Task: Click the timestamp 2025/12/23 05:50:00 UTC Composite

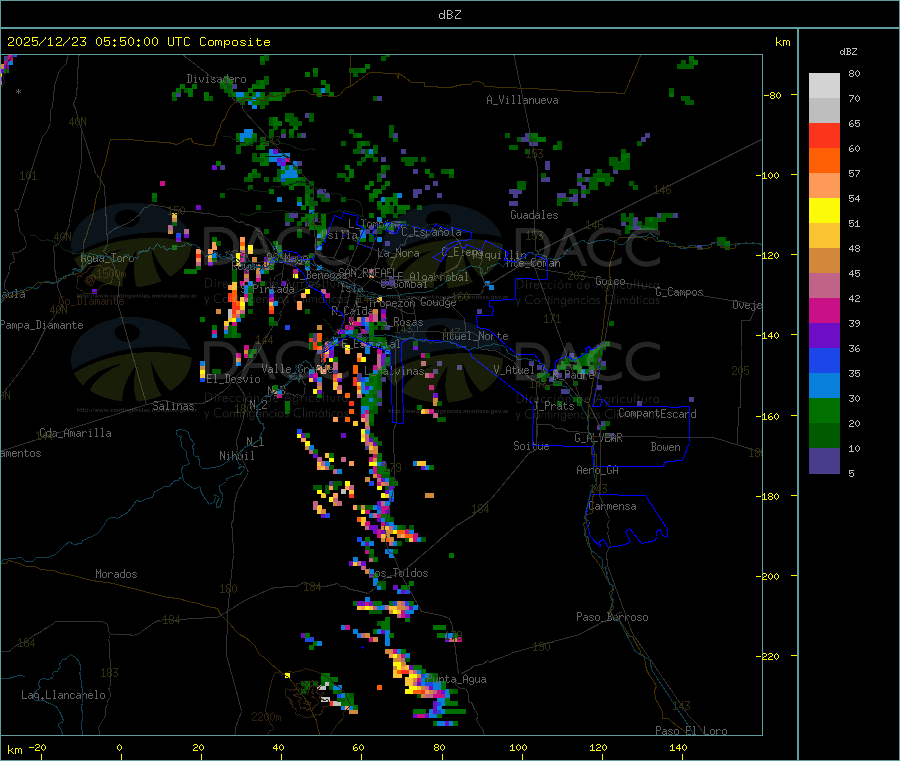Action: [x=138, y=42]
